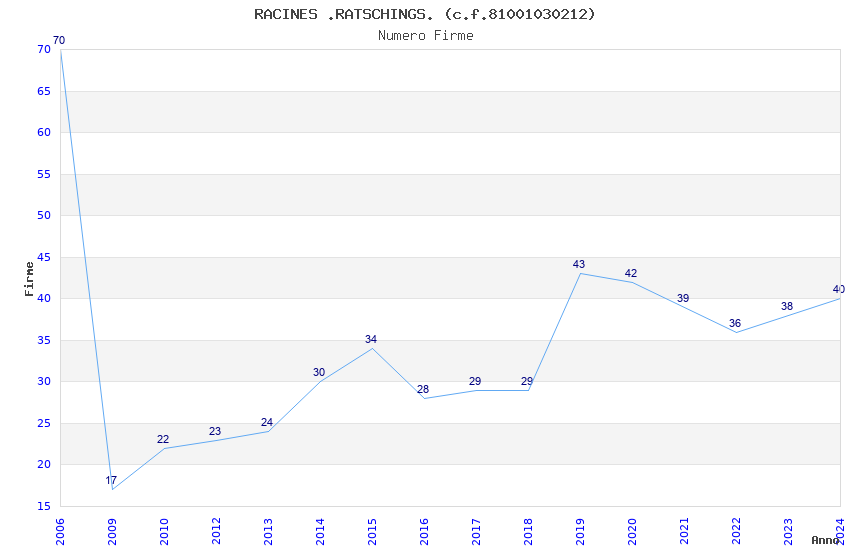Viewport: 850px width, 550px height.
Task: Click the x-axis year label 2017
Action: tap(476, 532)
